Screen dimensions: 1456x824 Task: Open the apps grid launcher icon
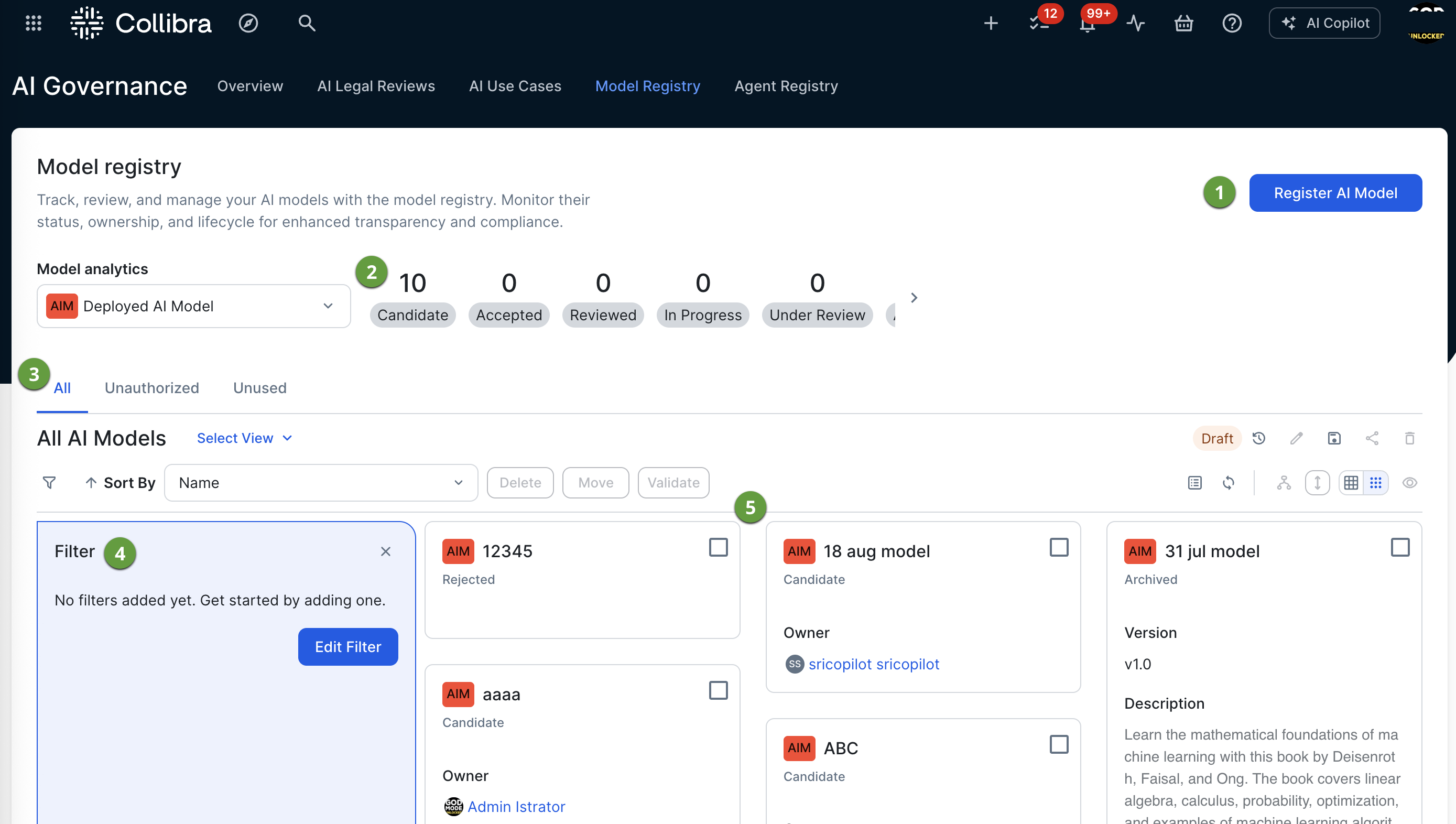pyautogui.click(x=34, y=23)
